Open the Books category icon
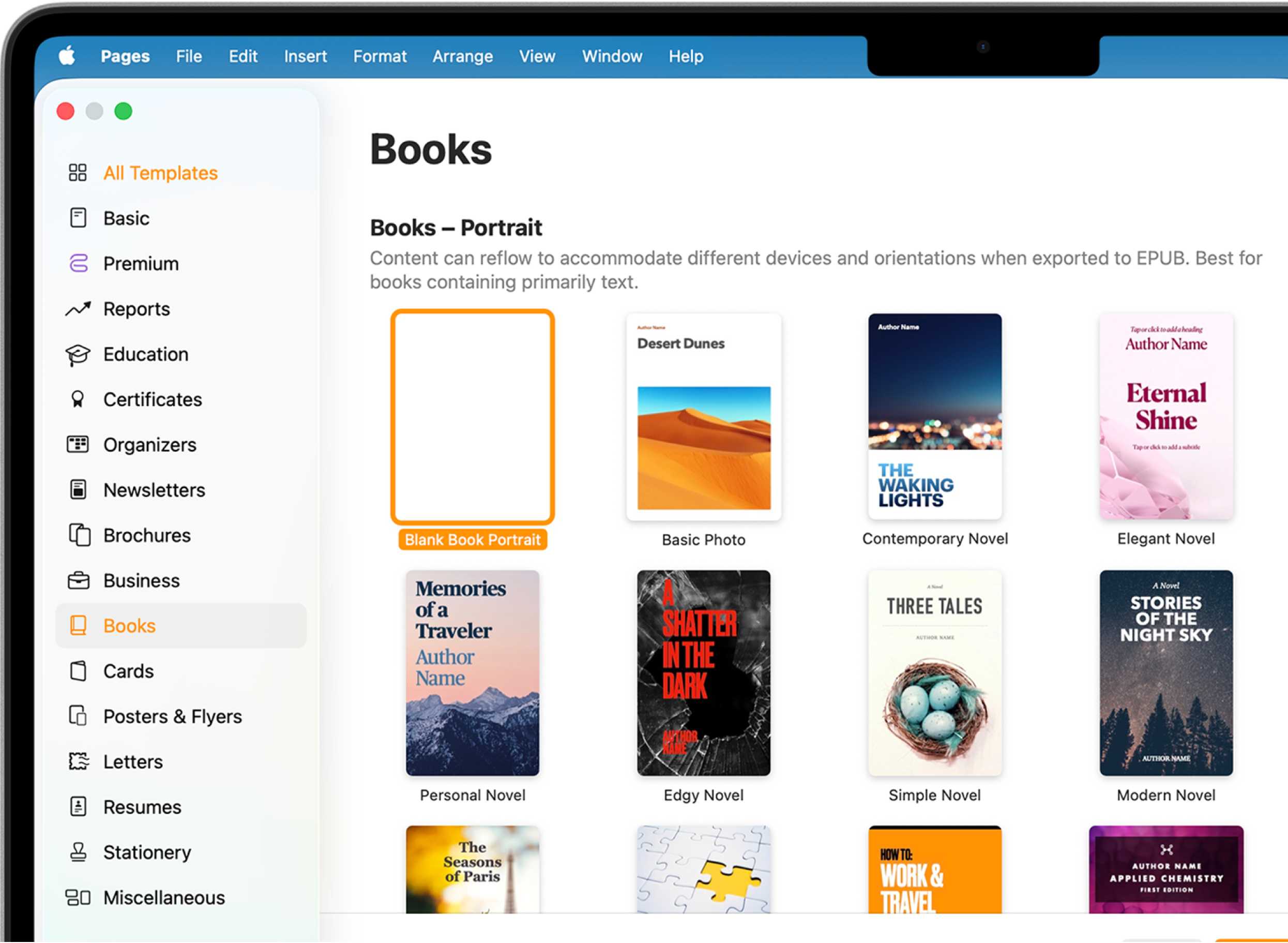 pos(78,625)
